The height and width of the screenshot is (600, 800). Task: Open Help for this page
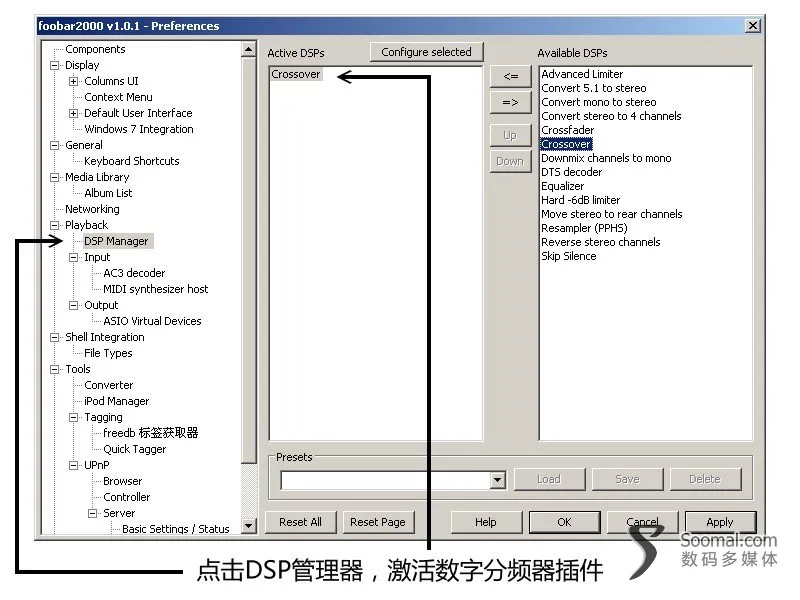[x=486, y=522]
